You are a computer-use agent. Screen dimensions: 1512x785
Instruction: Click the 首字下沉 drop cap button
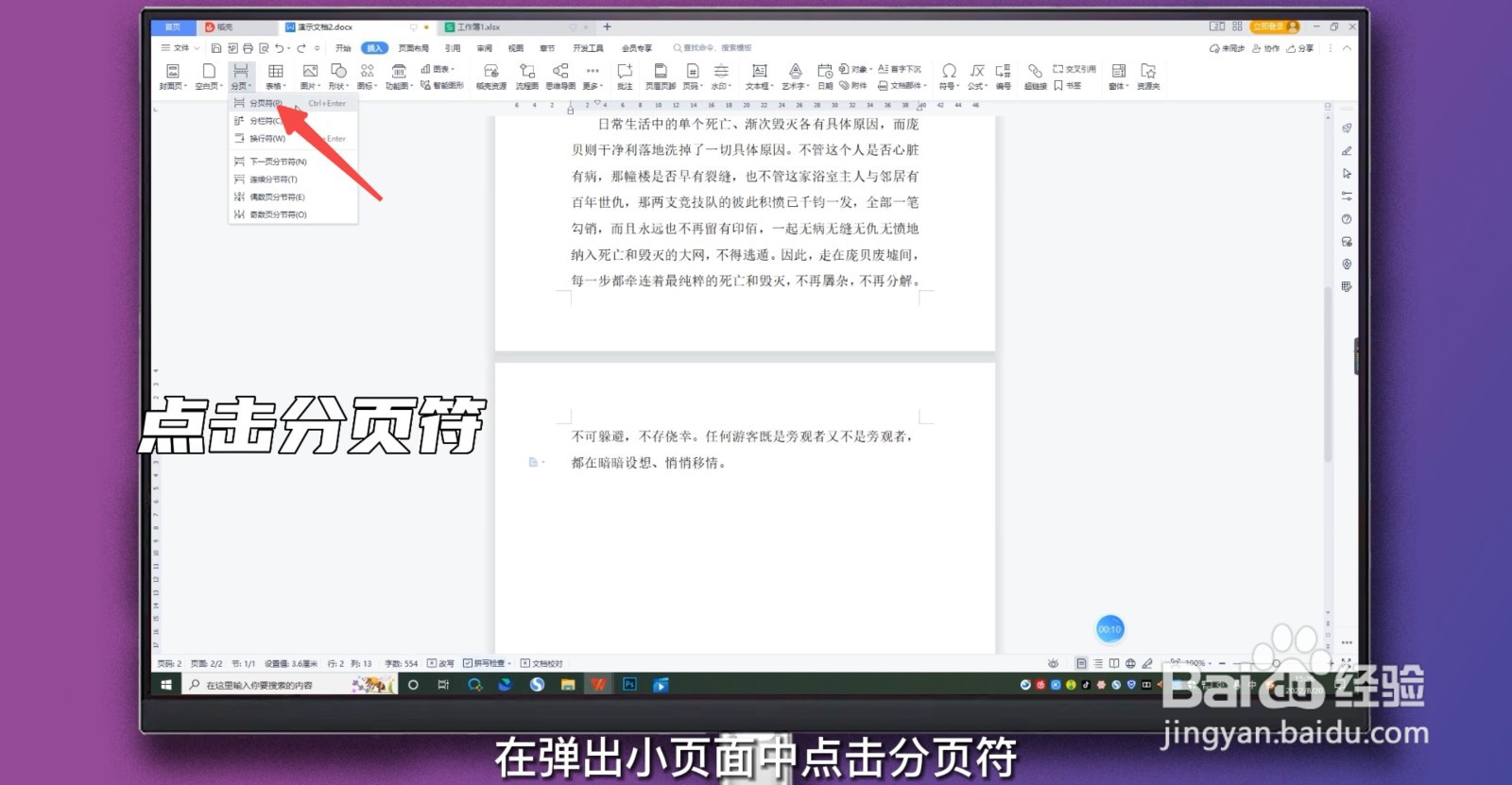point(900,69)
